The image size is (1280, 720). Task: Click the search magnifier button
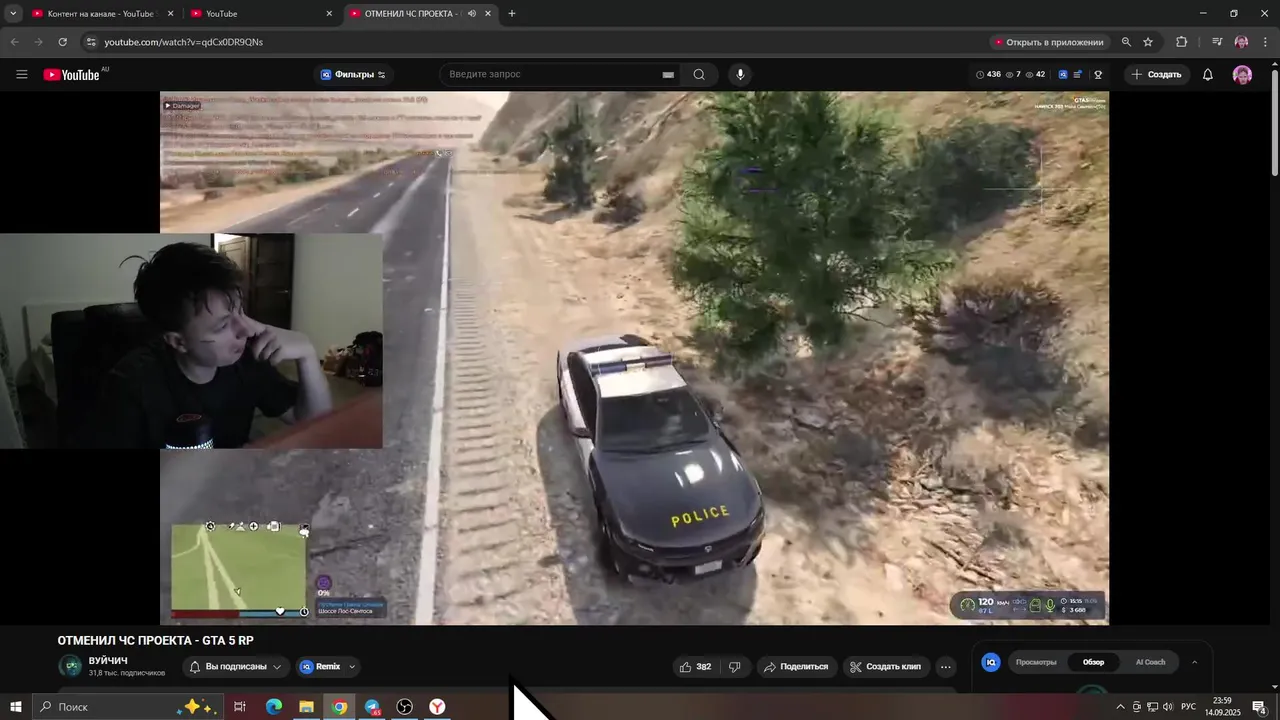pyautogui.click(x=699, y=74)
